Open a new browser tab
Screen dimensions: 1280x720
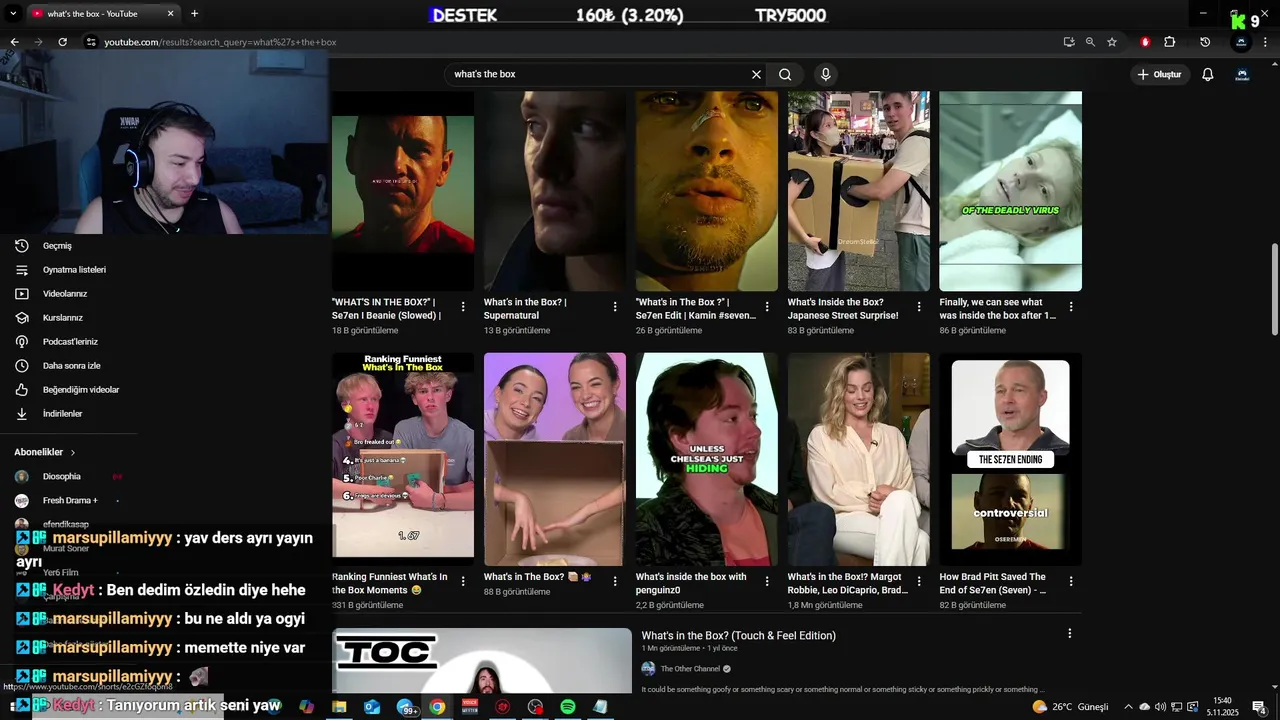click(194, 14)
